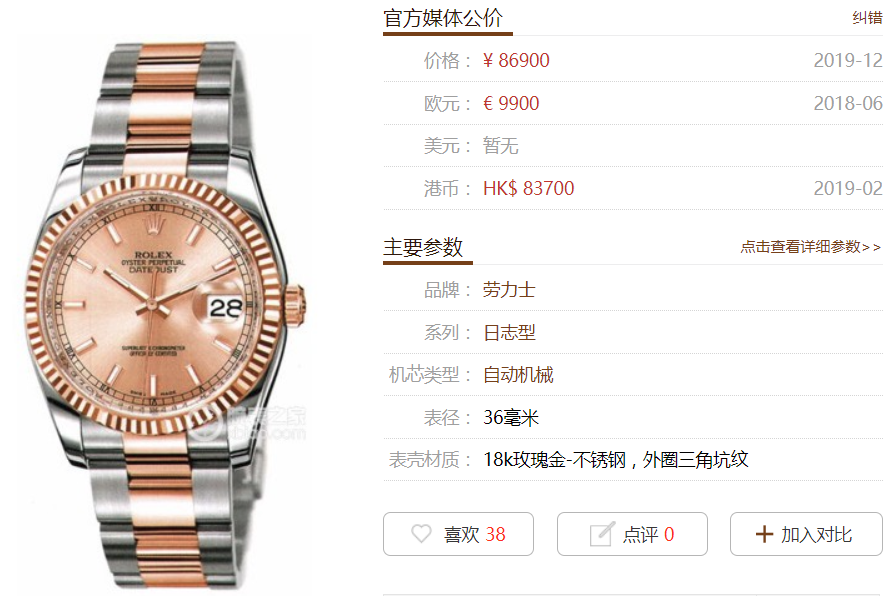
Task: Click the € 9900 euro price
Action: tap(511, 103)
